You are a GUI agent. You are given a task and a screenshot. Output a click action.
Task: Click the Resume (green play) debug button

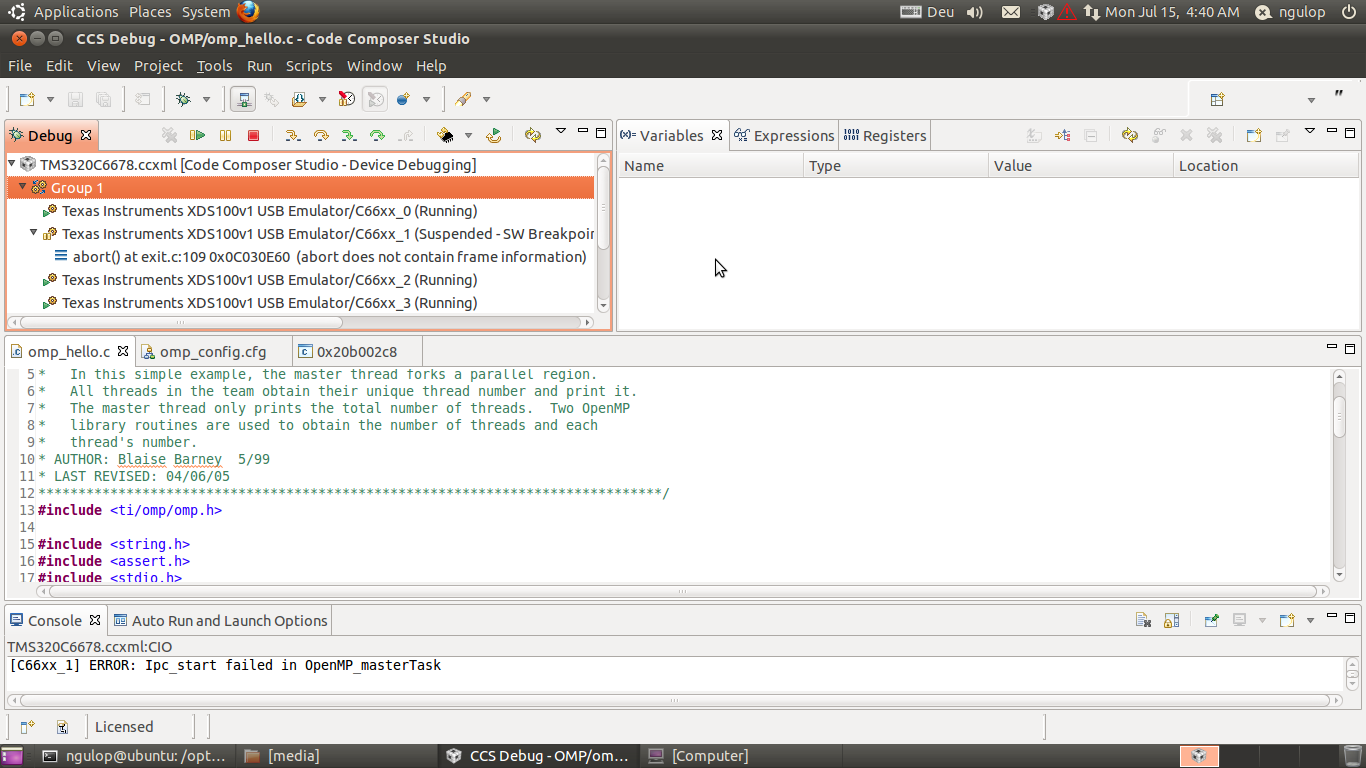tap(198, 135)
